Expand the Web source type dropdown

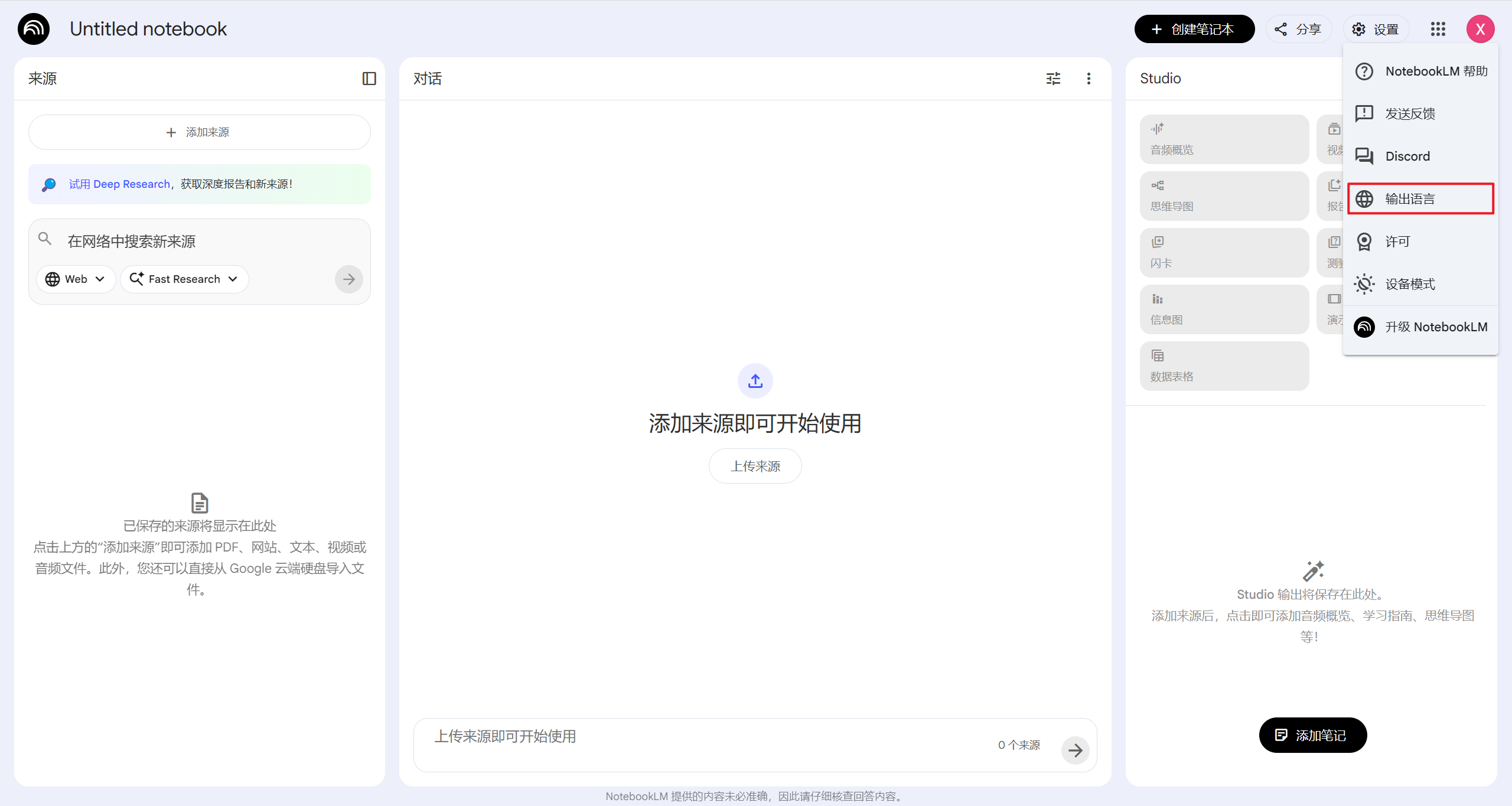76,279
